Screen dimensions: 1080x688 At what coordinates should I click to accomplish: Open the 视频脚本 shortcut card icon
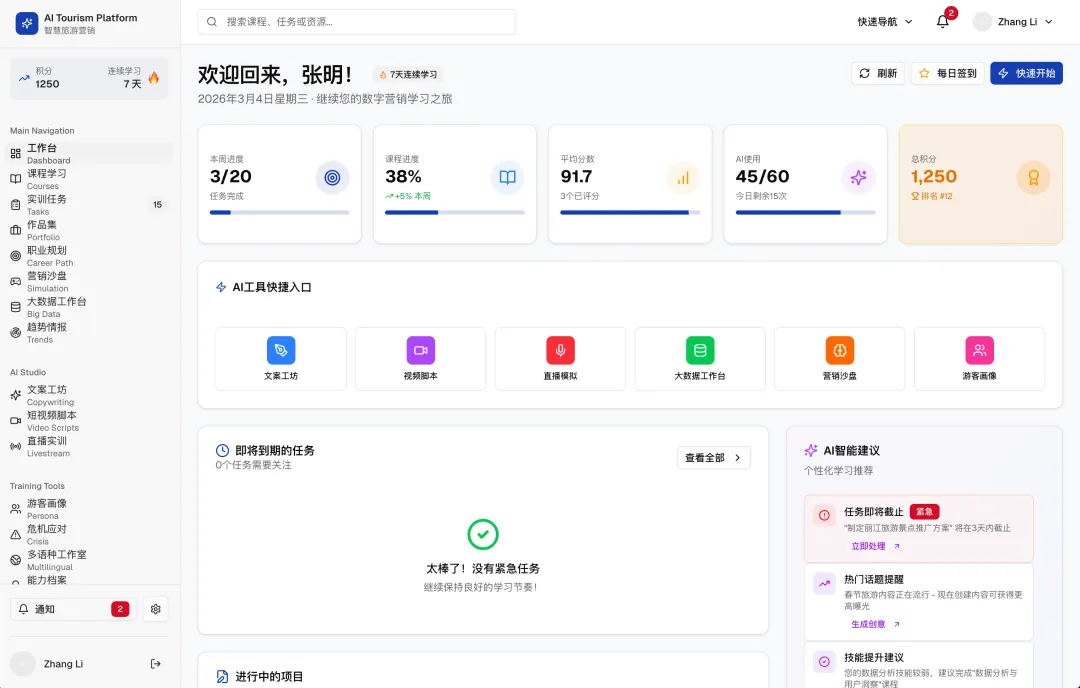point(420,351)
